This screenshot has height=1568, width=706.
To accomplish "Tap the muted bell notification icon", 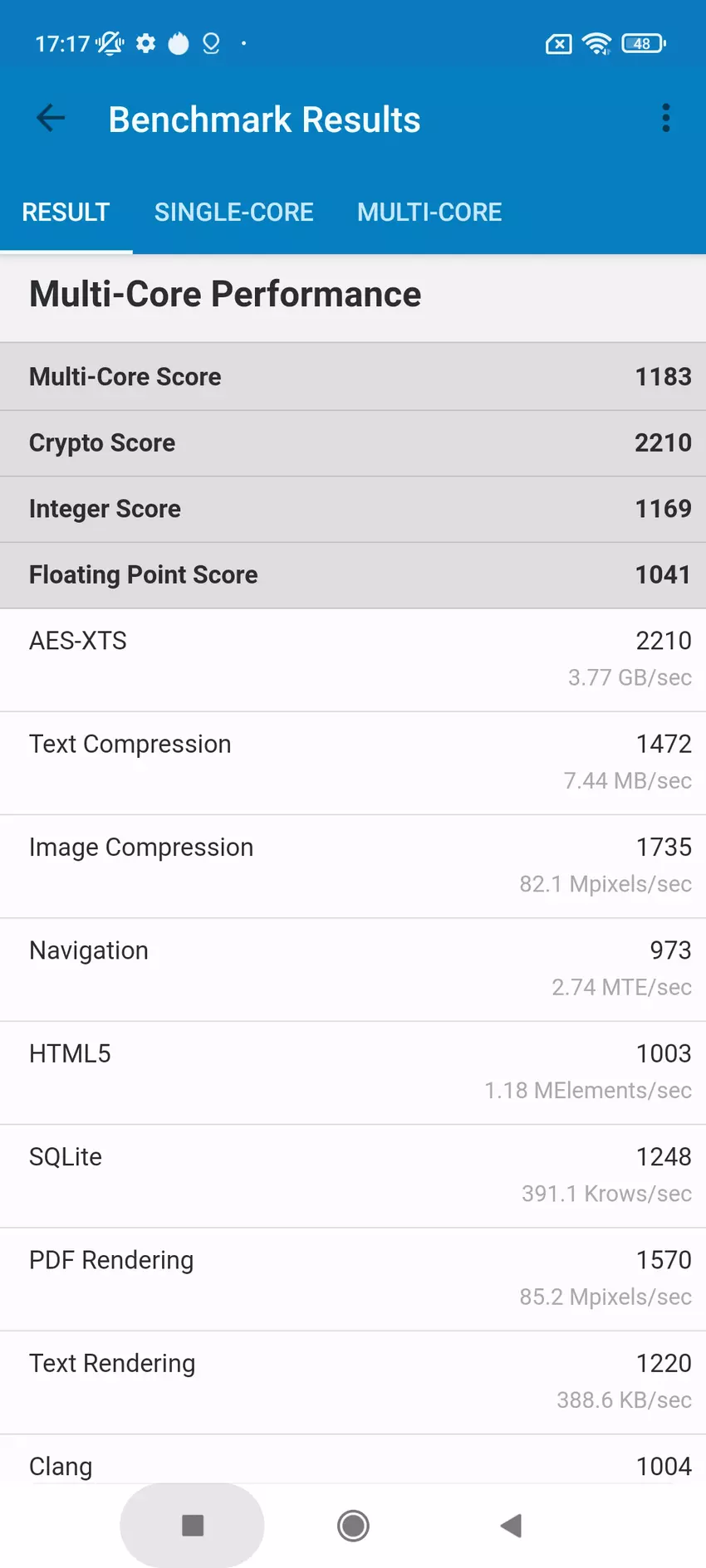I will (x=110, y=43).
